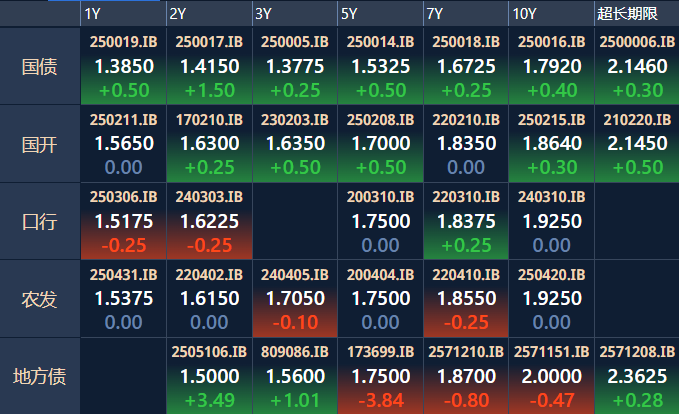Select the 国债 row label

pyautogui.click(x=40, y=66)
